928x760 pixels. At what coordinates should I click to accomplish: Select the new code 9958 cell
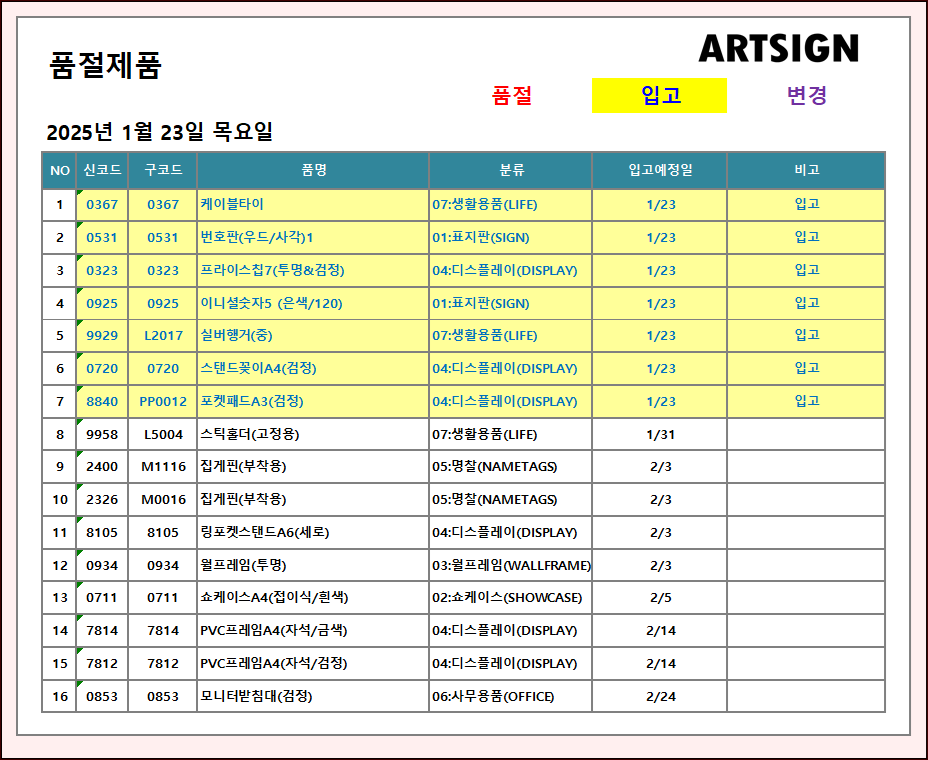(102, 435)
